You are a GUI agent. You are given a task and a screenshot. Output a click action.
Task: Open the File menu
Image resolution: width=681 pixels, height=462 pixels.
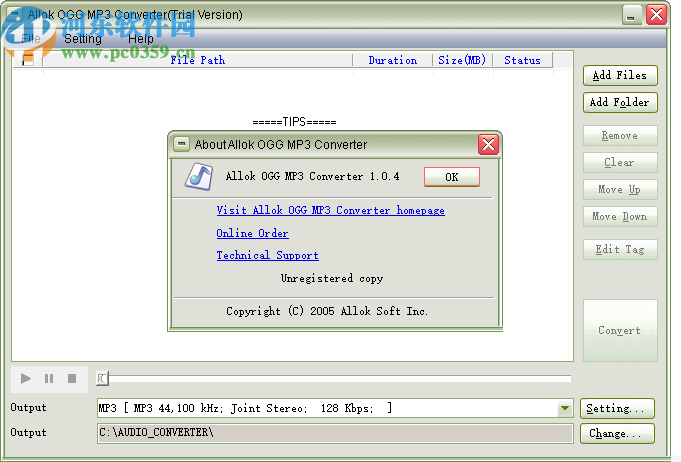coord(31,39)
